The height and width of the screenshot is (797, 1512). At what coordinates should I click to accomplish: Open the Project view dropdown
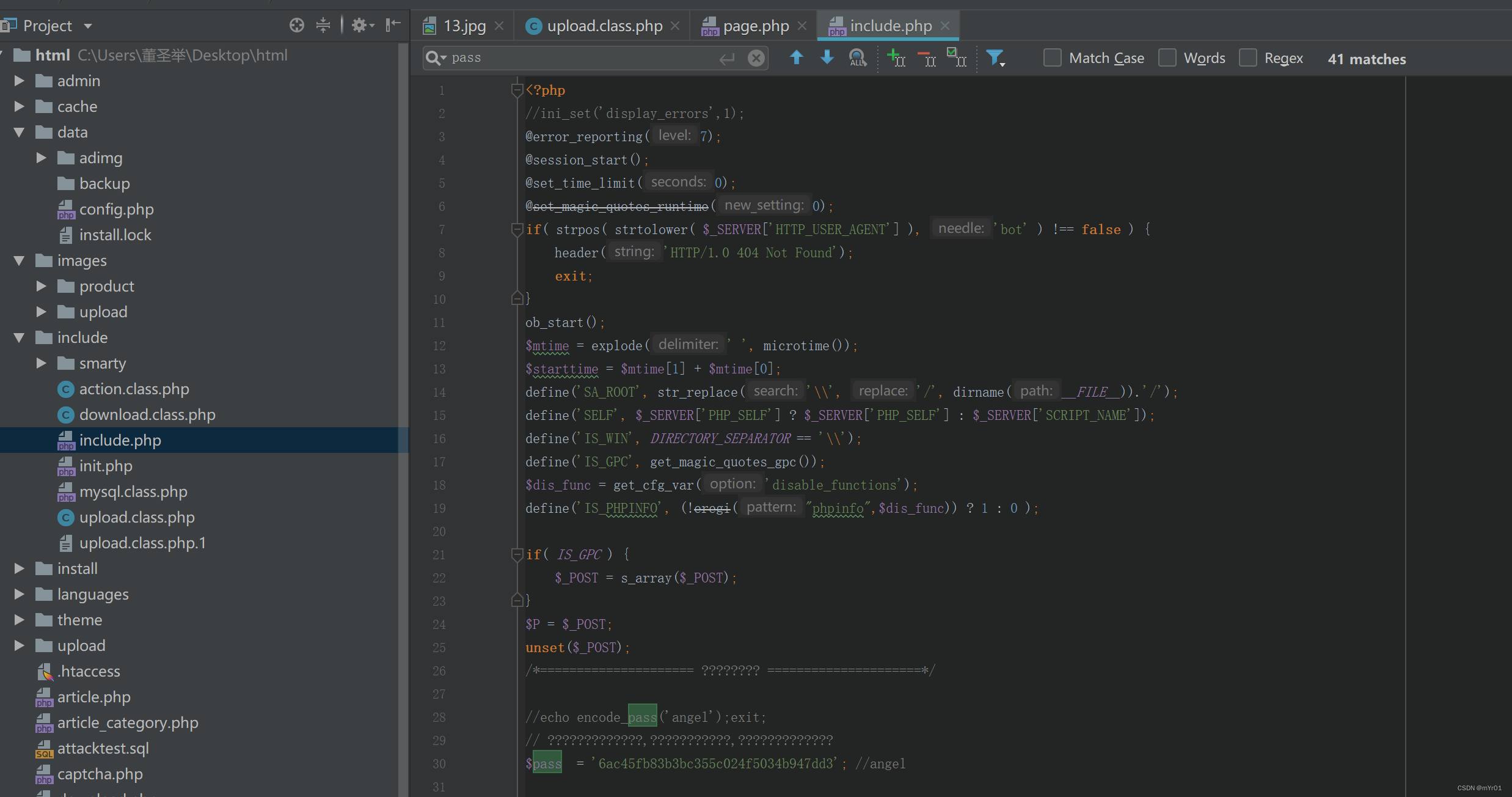(x=88, y=26)
